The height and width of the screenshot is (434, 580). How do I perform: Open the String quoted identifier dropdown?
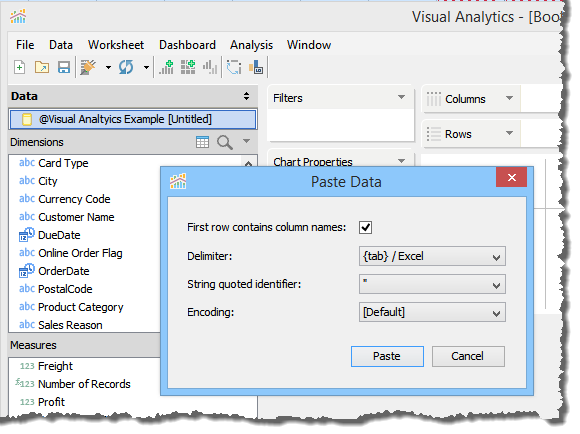click(432, 284)
